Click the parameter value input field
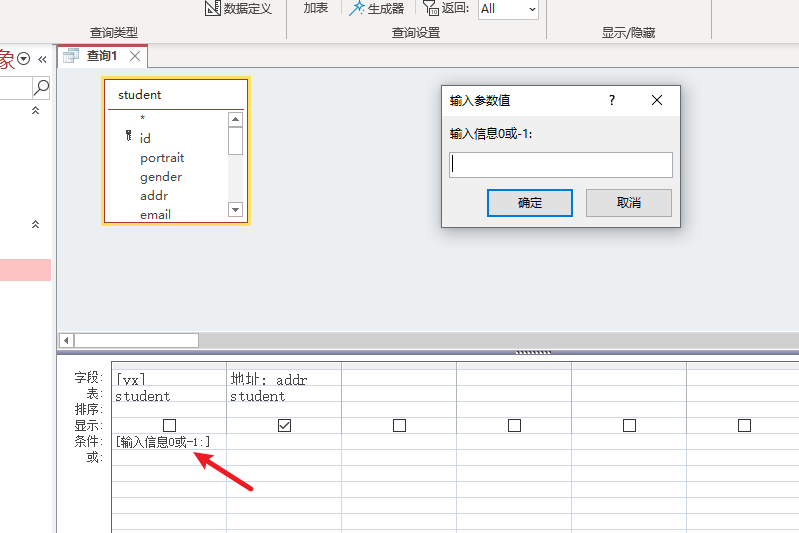799x533 pixels. point(561,165)
